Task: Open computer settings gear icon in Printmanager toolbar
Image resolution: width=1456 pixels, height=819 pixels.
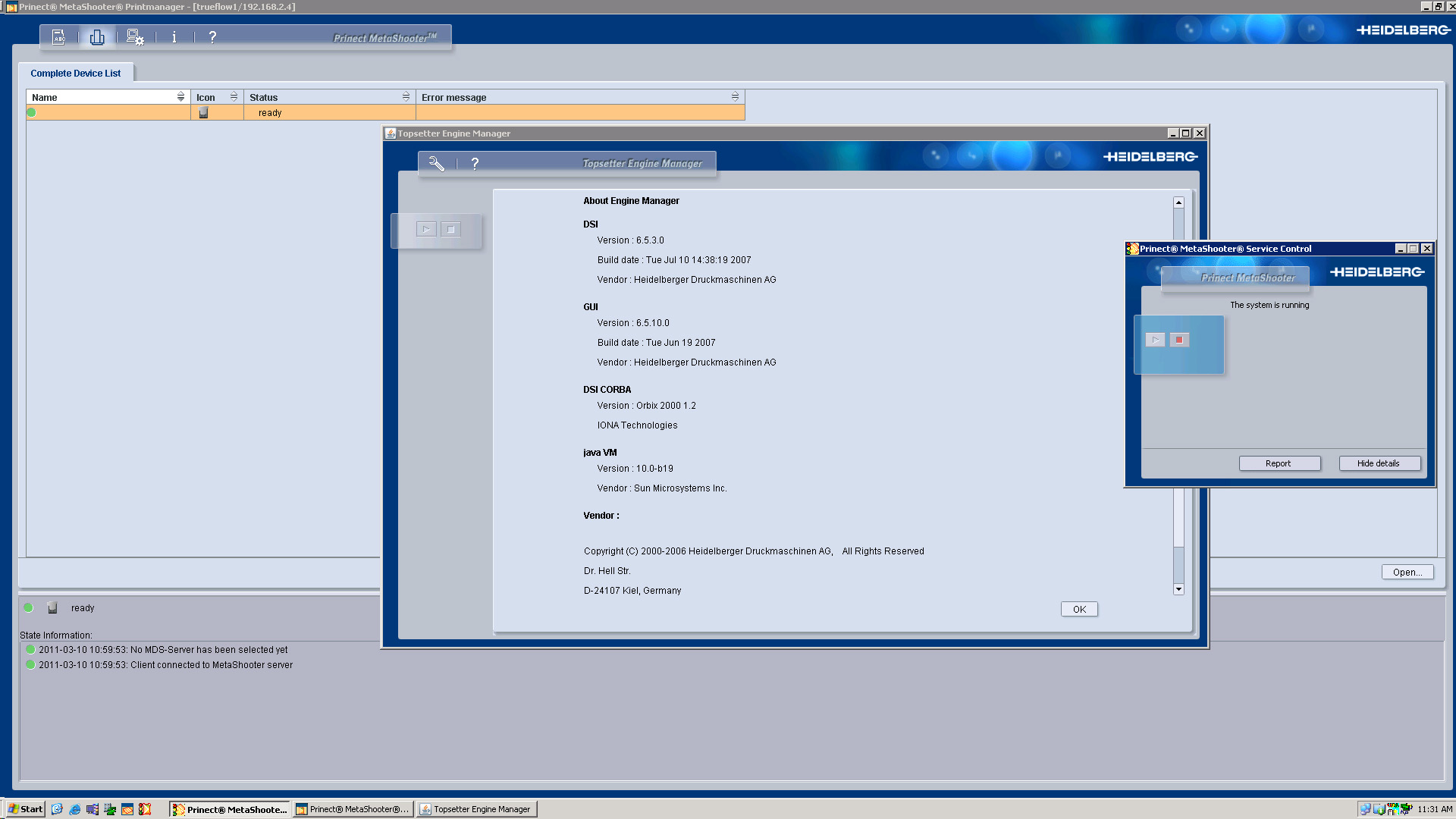Action: tap(135, 36)
